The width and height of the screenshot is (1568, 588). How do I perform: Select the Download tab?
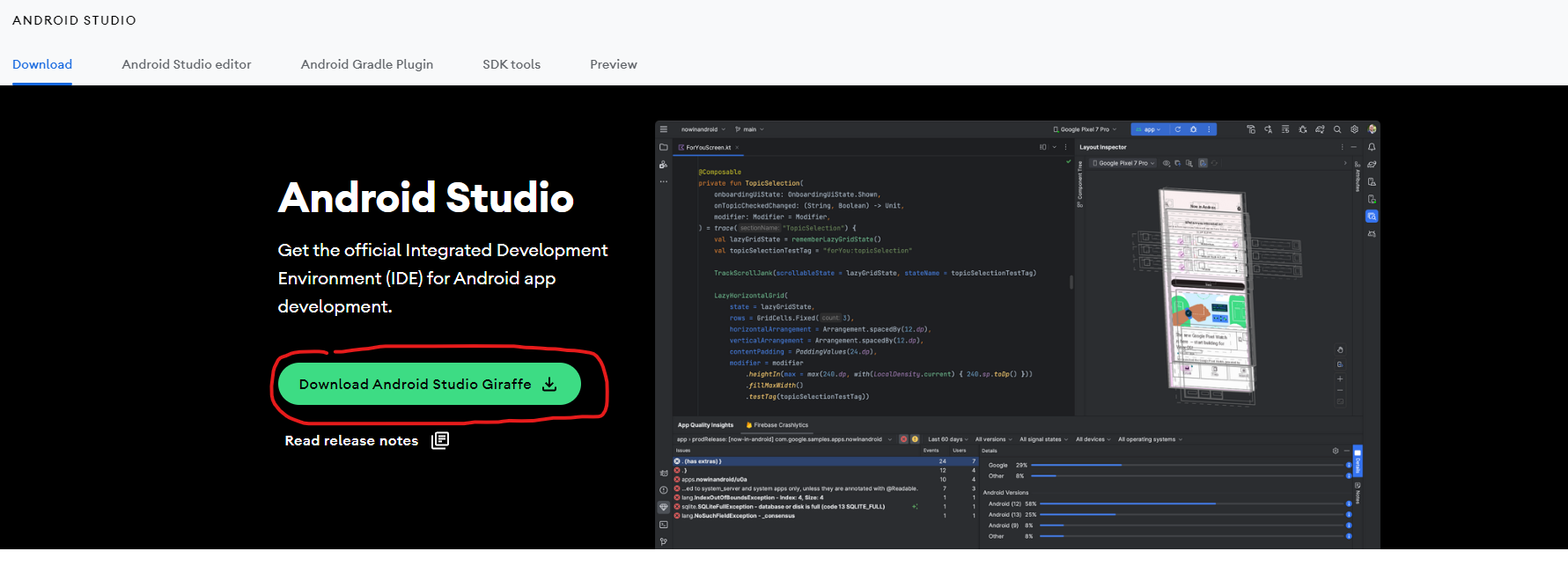[x=42, y=64]
